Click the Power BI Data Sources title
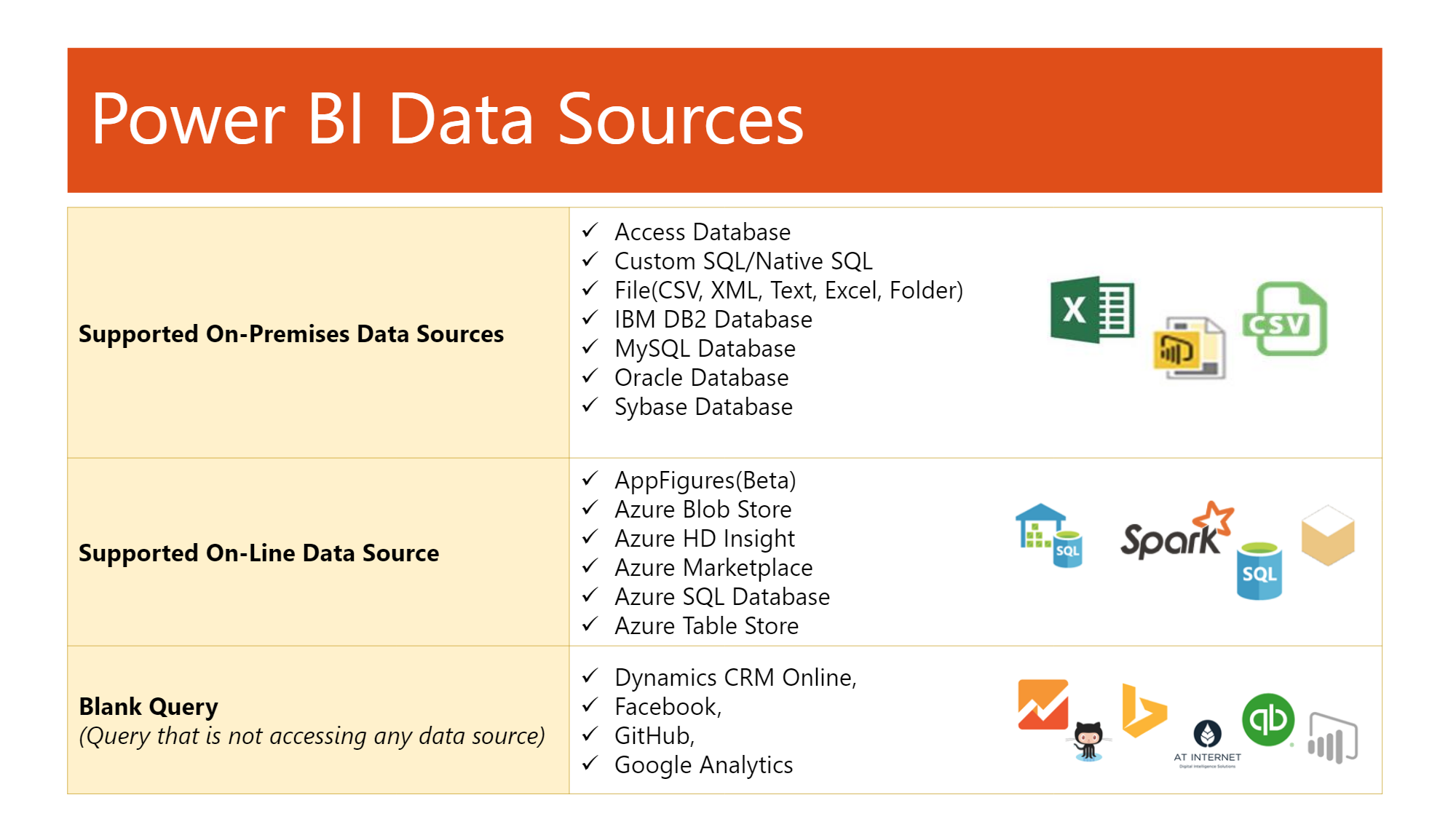Image resolution: width=1456 pixels, height=819 pixels. point(447,119)
